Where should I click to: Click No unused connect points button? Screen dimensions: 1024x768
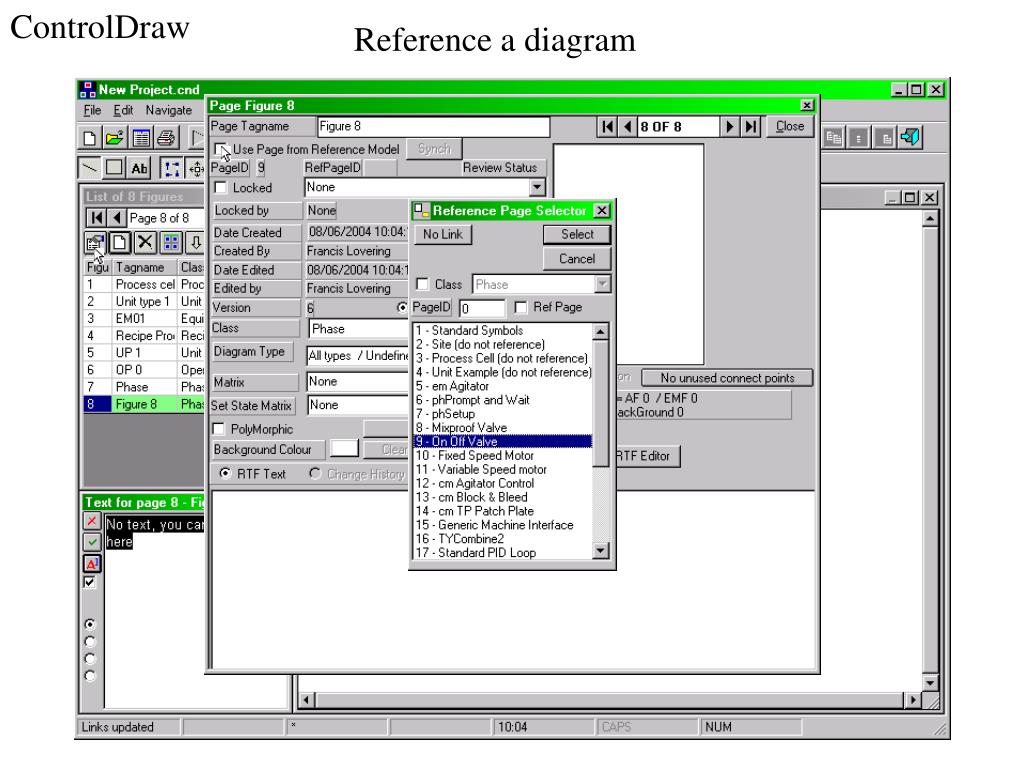coord(727,378)
